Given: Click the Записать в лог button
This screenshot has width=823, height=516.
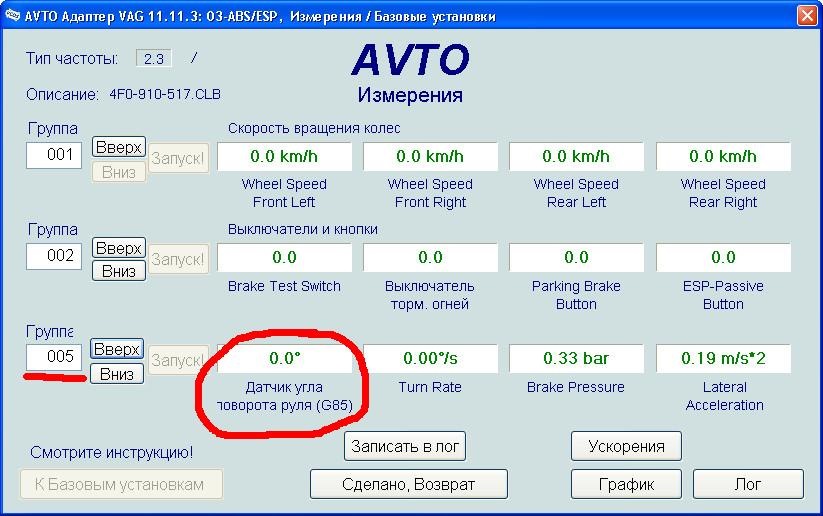Looking at the screenshot, I should (x=405, y=446).
